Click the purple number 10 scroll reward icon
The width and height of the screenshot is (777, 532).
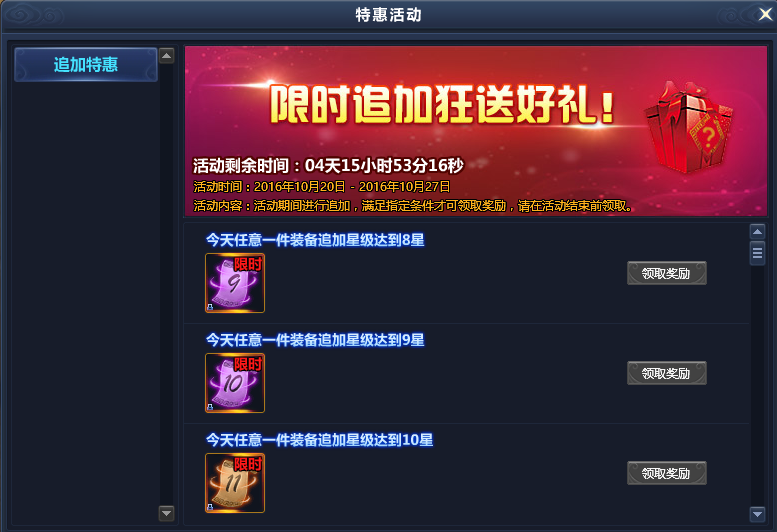point(235,383)
